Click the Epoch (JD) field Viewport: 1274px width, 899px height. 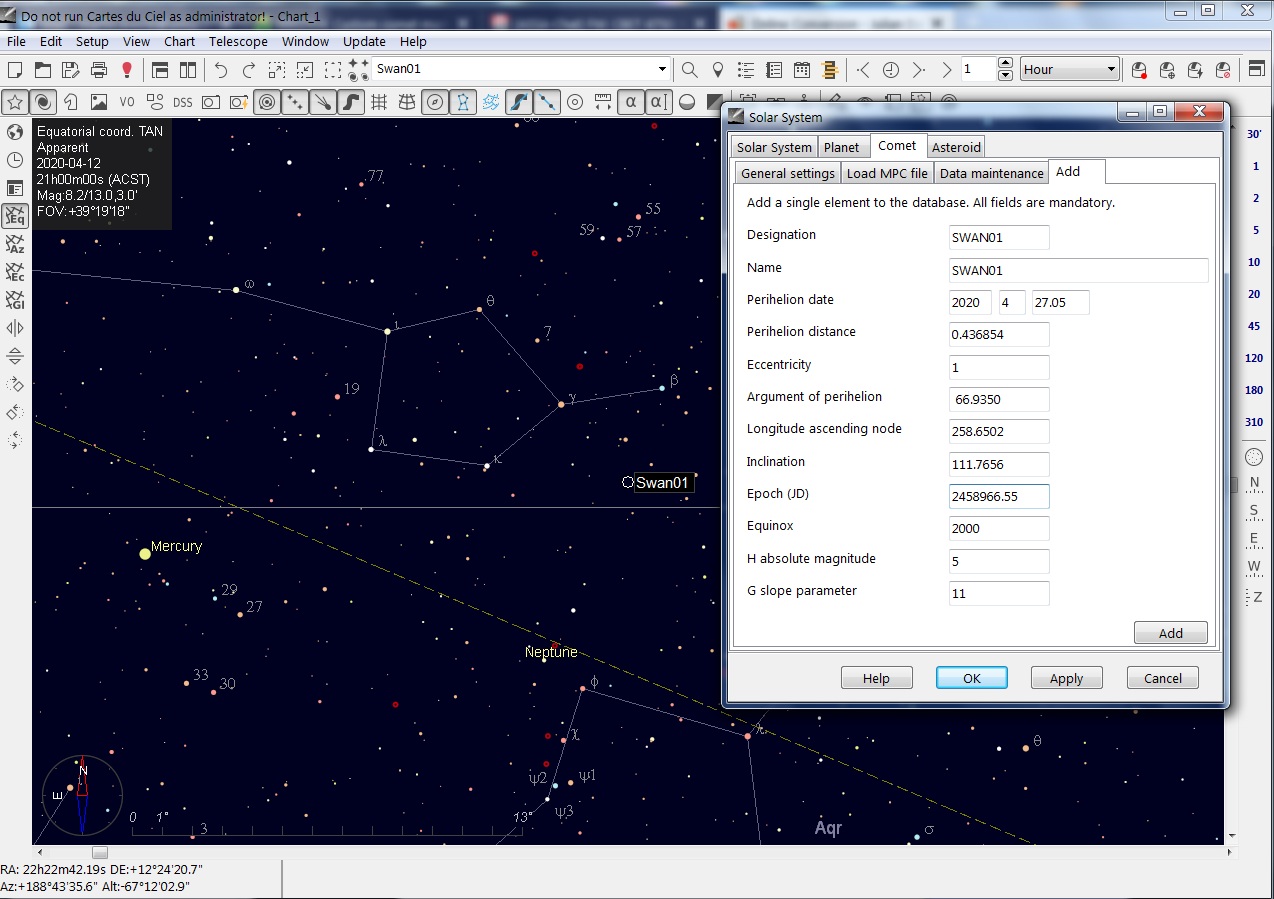[999, 496]
